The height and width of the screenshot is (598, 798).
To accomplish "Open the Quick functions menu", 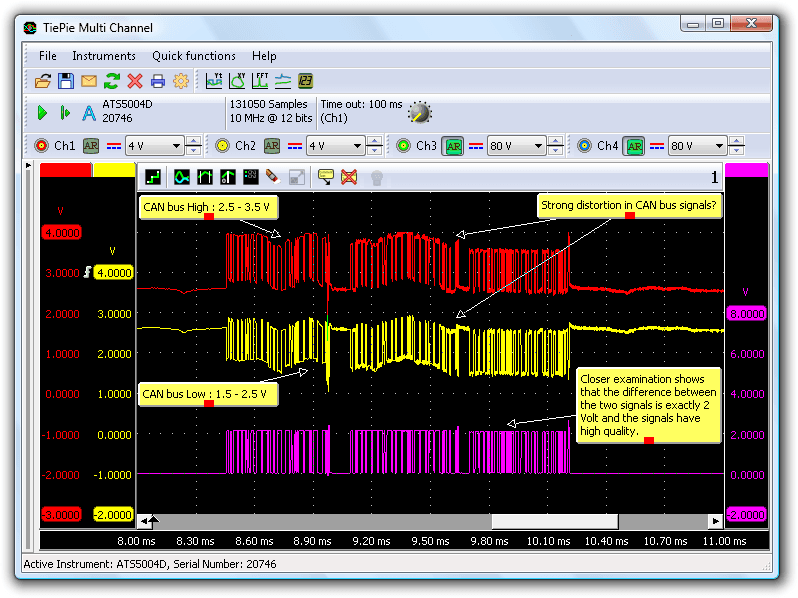I will (x=194, y=56).
